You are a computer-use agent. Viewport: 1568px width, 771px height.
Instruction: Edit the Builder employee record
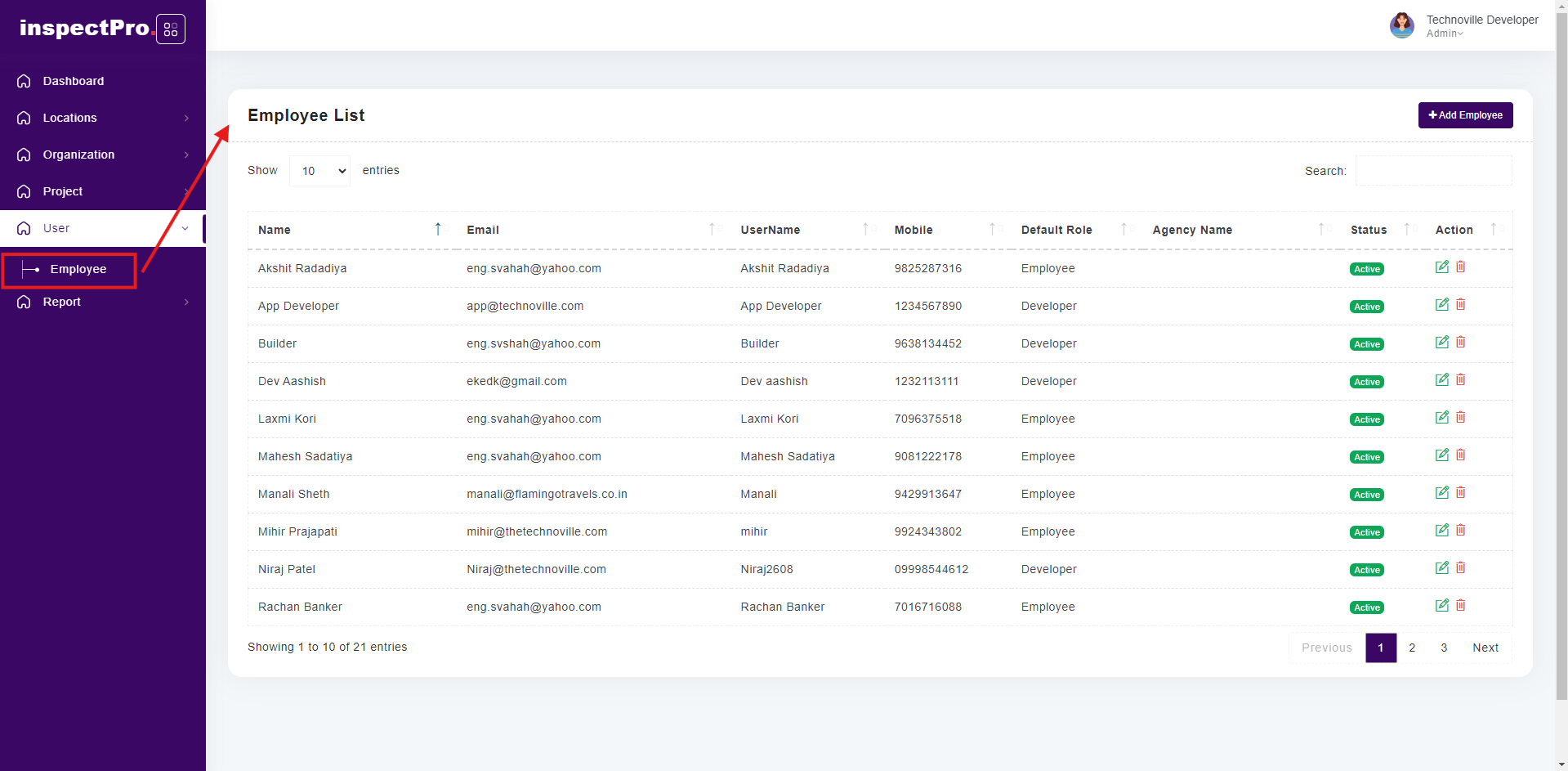1441,343
